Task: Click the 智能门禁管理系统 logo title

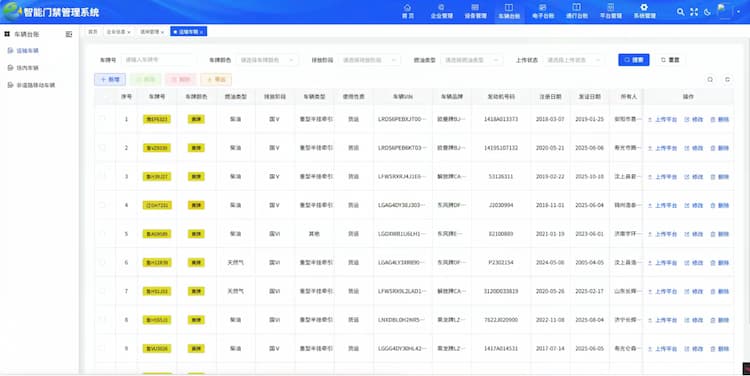Action: point(61,12)
